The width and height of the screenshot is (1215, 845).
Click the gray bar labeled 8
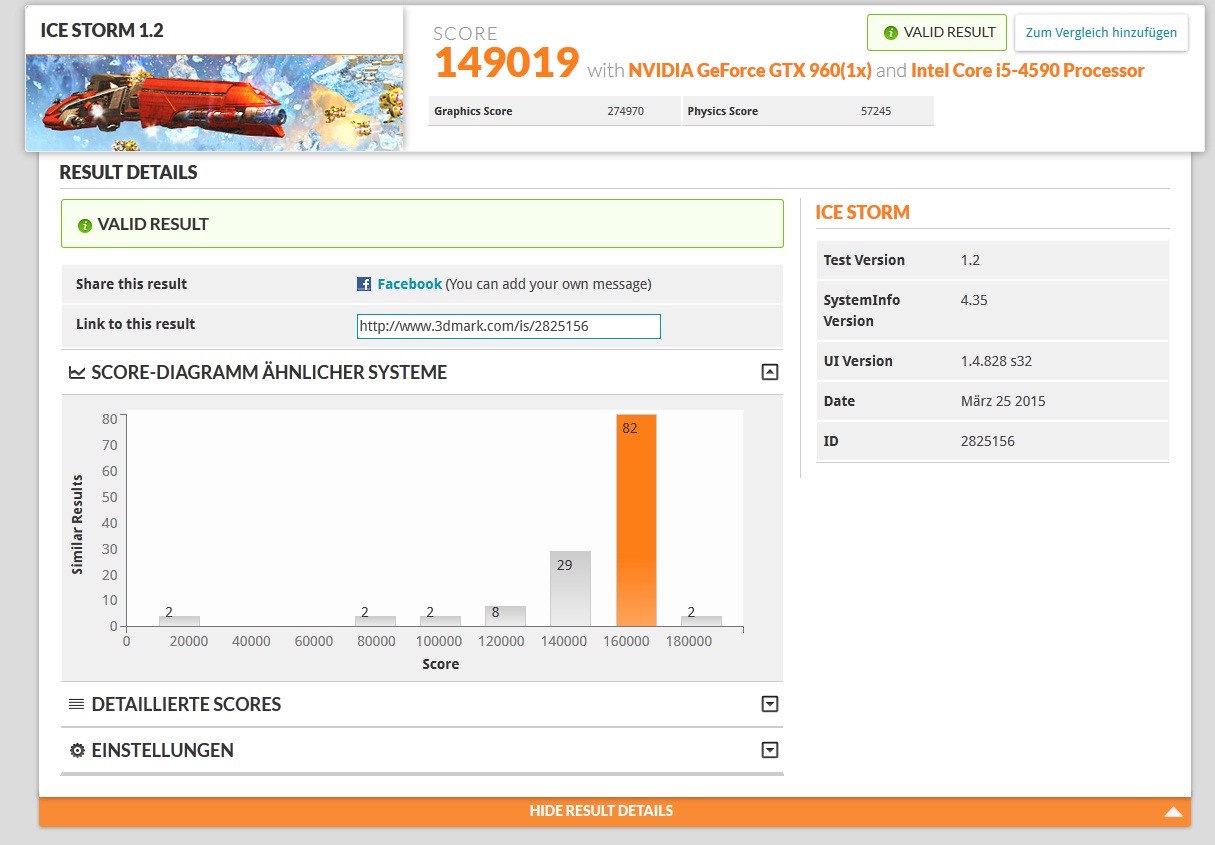(x=505, y=616)
